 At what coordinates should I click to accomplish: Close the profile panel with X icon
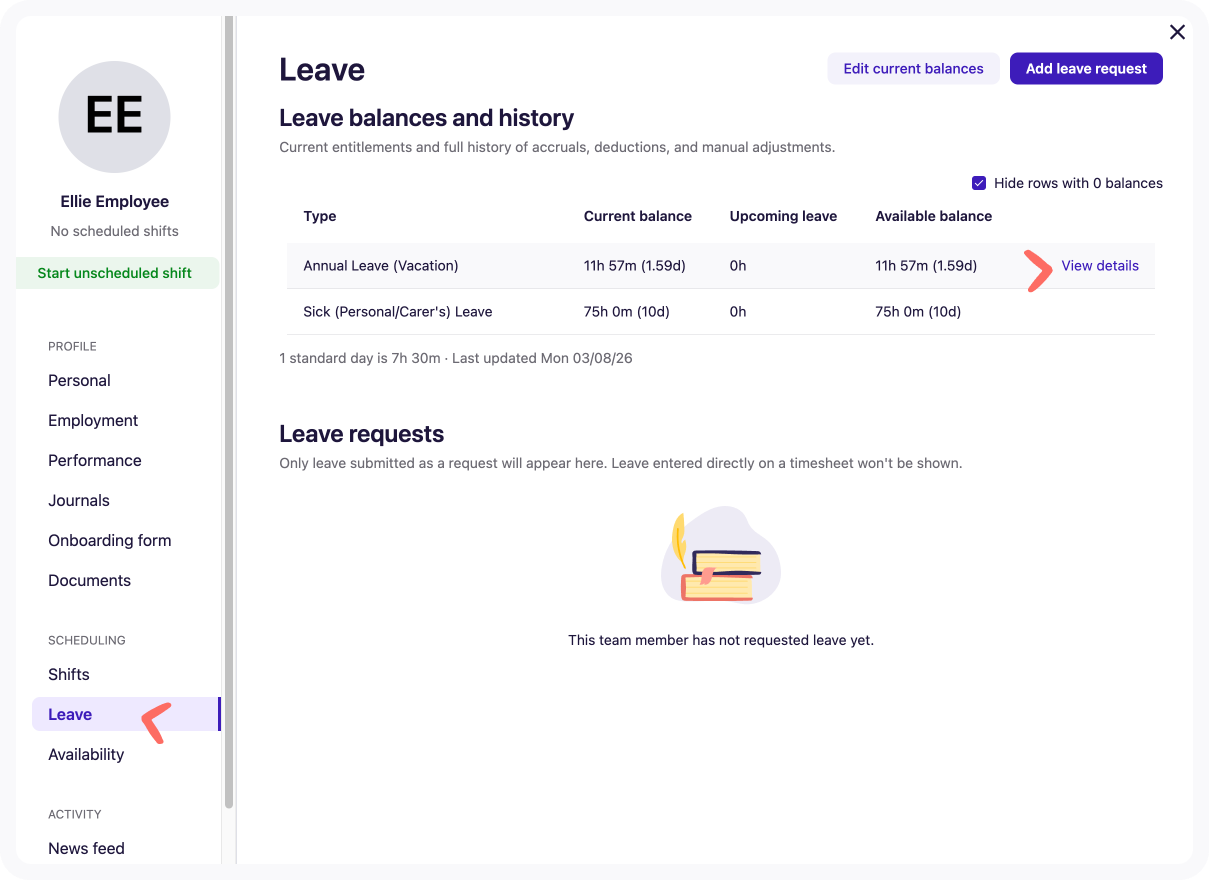pos(1177,32)
